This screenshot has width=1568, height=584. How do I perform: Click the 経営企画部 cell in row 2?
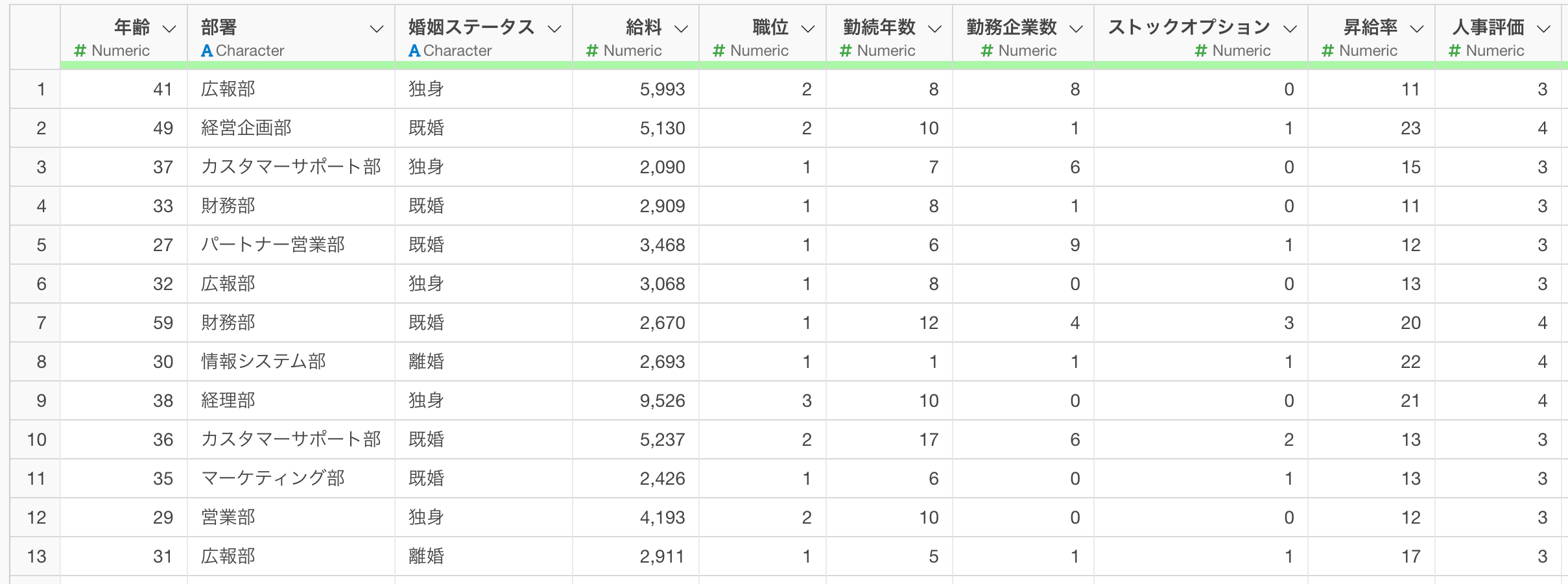[246, 128]
